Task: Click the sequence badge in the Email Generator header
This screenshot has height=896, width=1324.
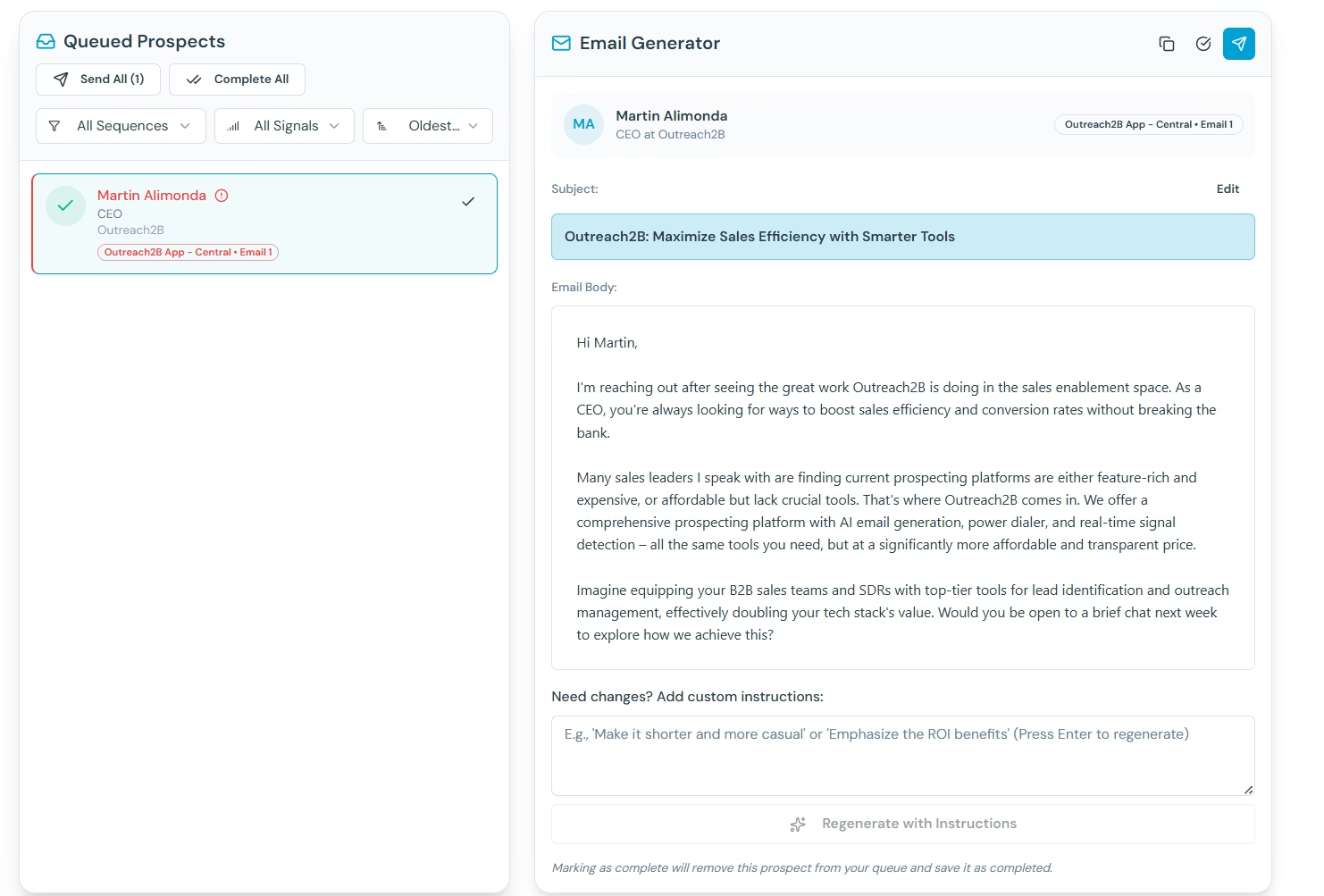Action: (1149, 125)
